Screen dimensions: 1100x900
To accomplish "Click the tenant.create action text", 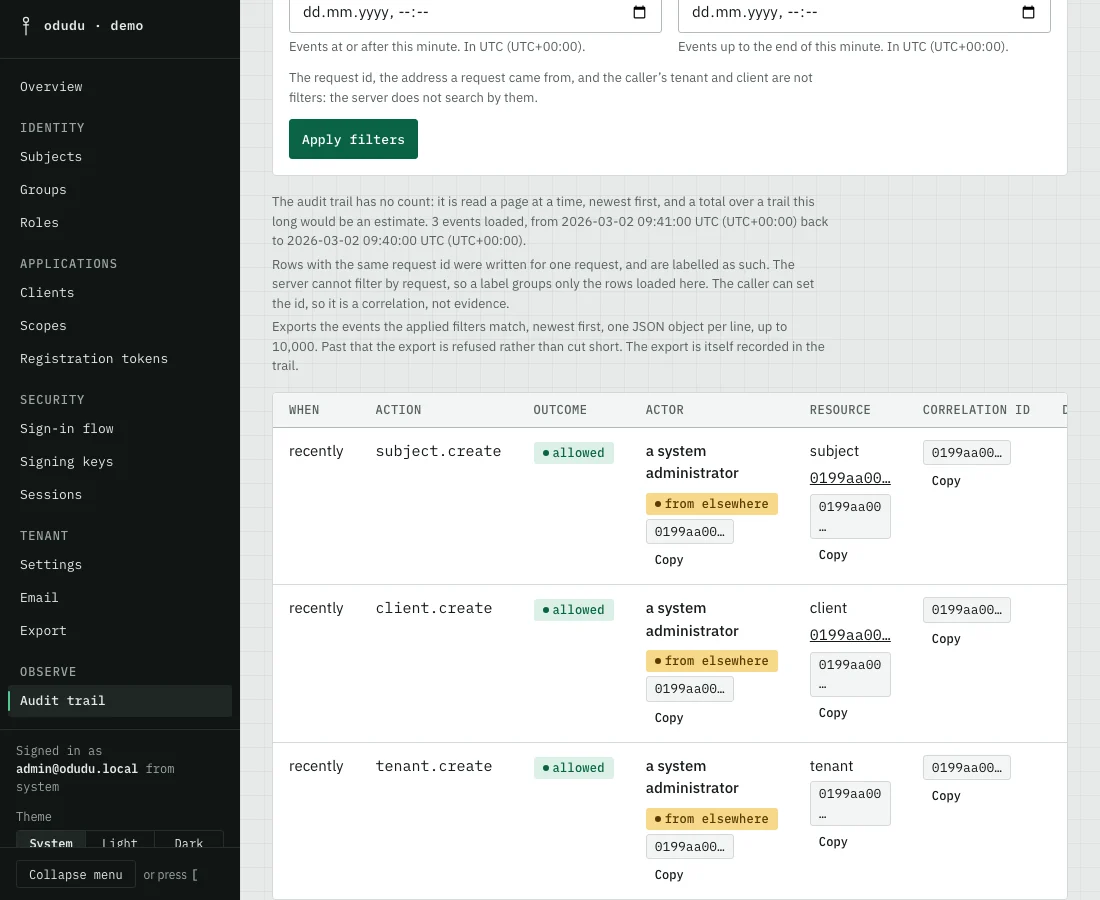I will coord(434,766).
